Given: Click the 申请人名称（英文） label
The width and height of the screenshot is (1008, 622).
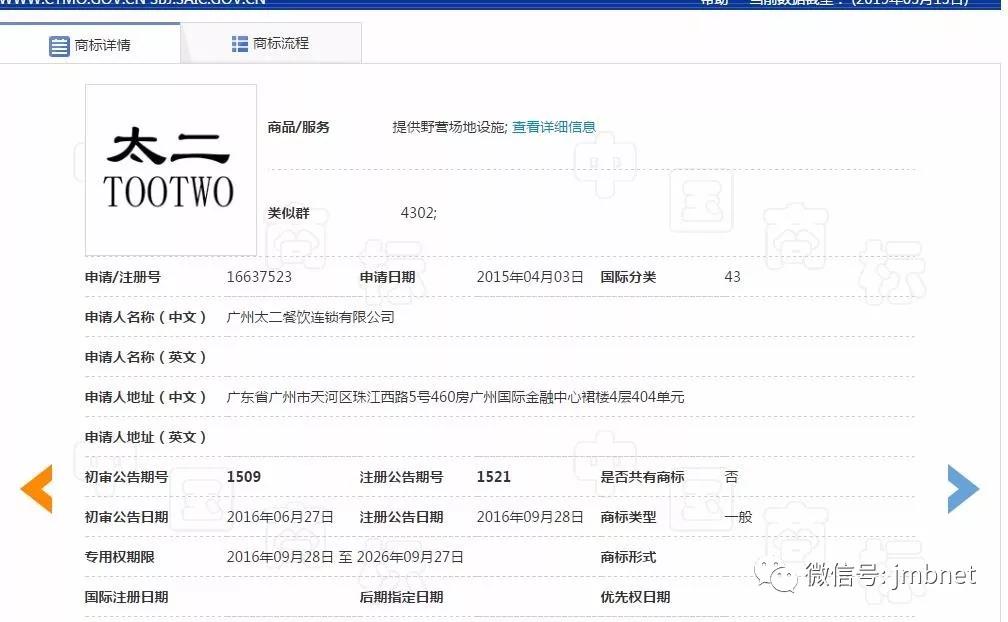Looking at the screenshot, I should [145, 357].
